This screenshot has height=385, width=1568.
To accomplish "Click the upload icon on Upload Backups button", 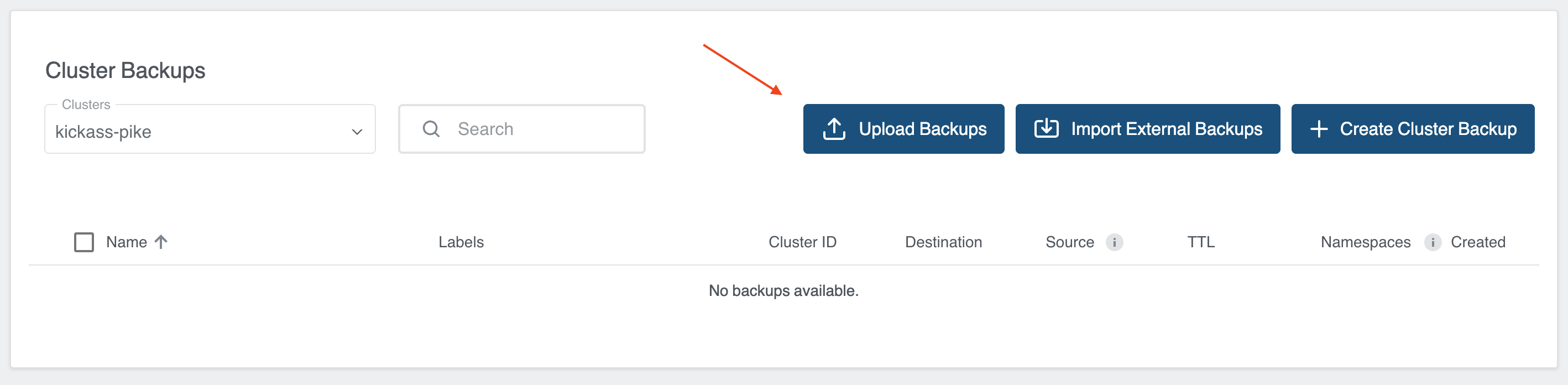I will tap(834, 128).
